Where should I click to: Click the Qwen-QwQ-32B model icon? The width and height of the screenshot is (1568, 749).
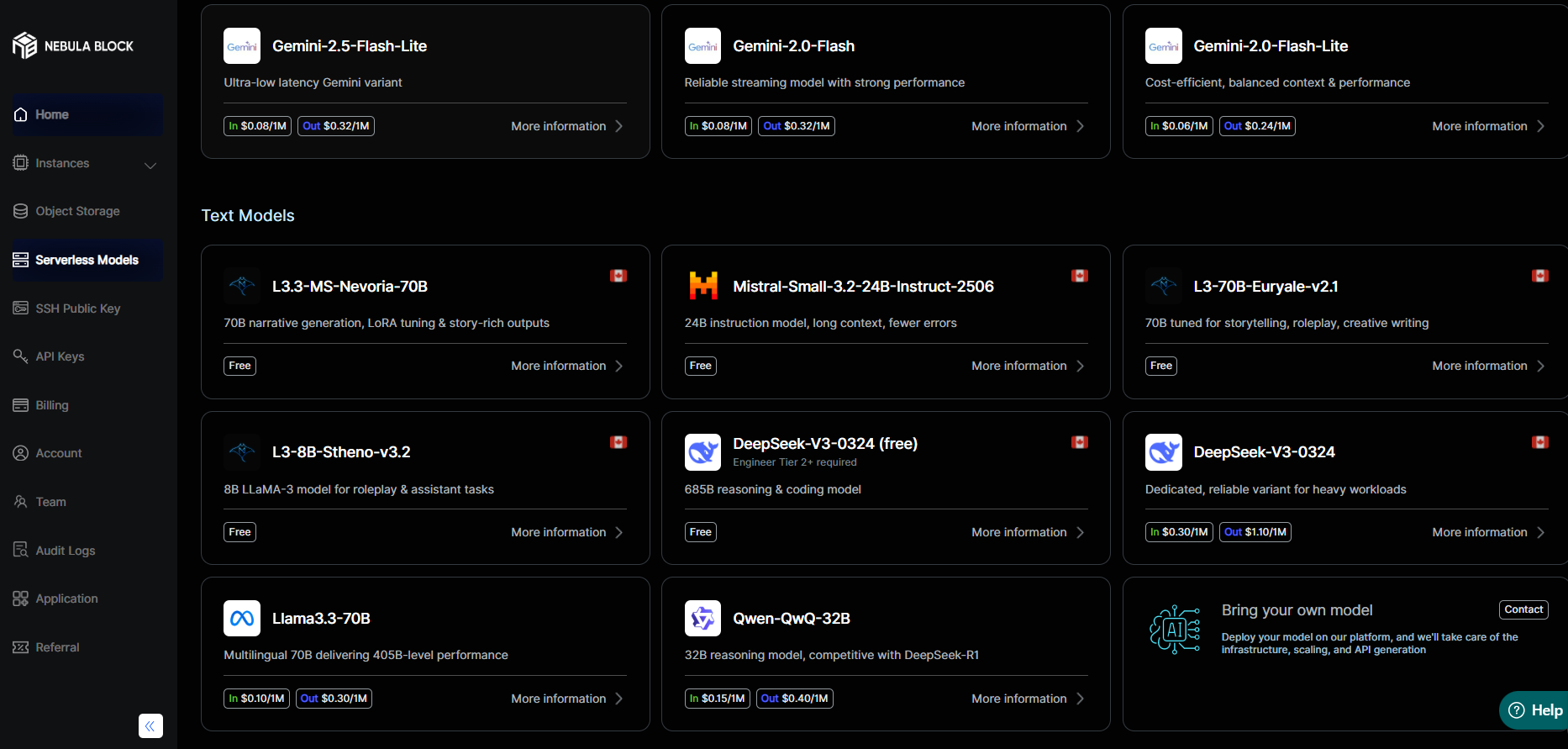[702, 619]
